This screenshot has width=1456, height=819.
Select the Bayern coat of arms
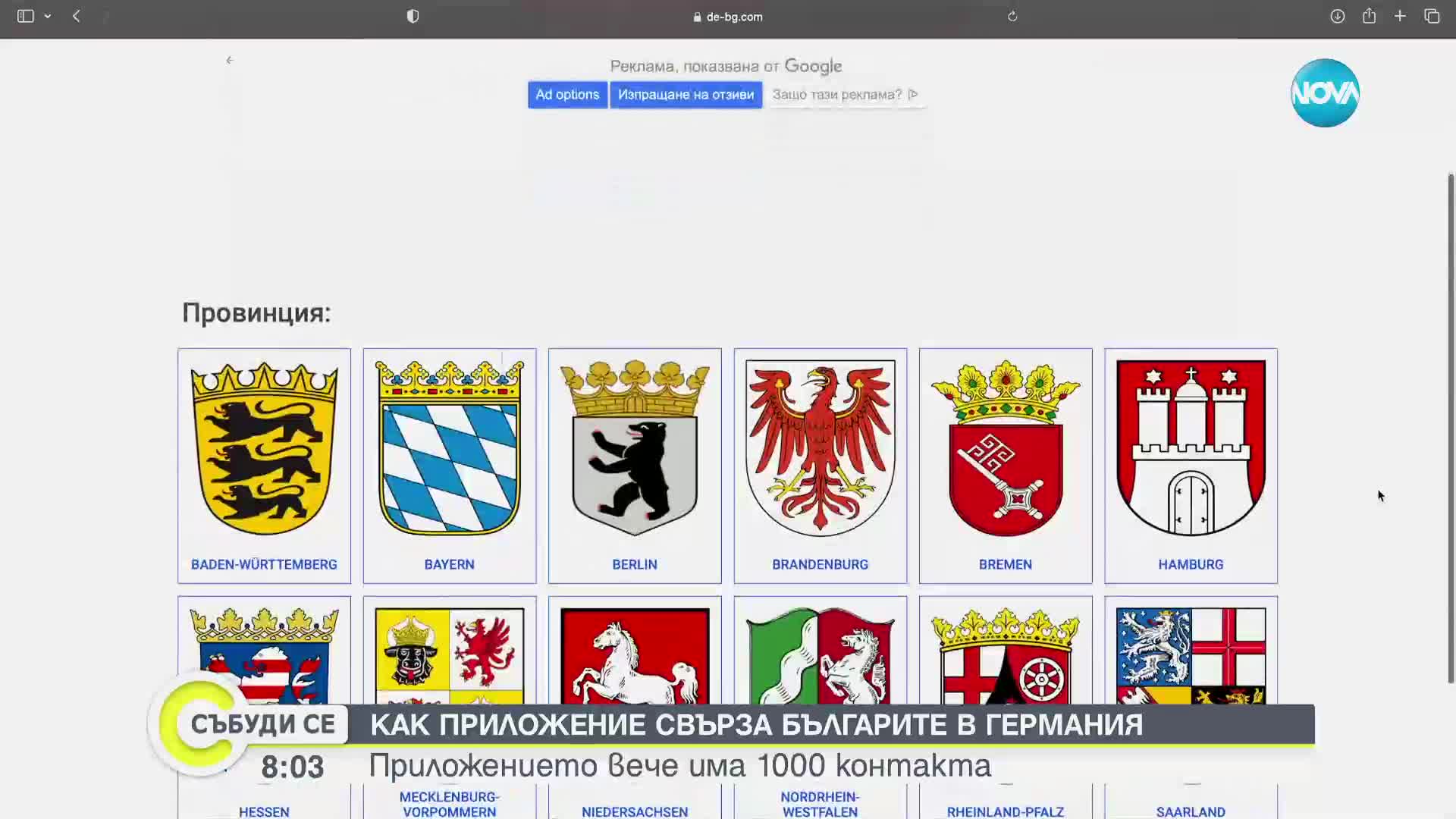(x=450, y=448)
